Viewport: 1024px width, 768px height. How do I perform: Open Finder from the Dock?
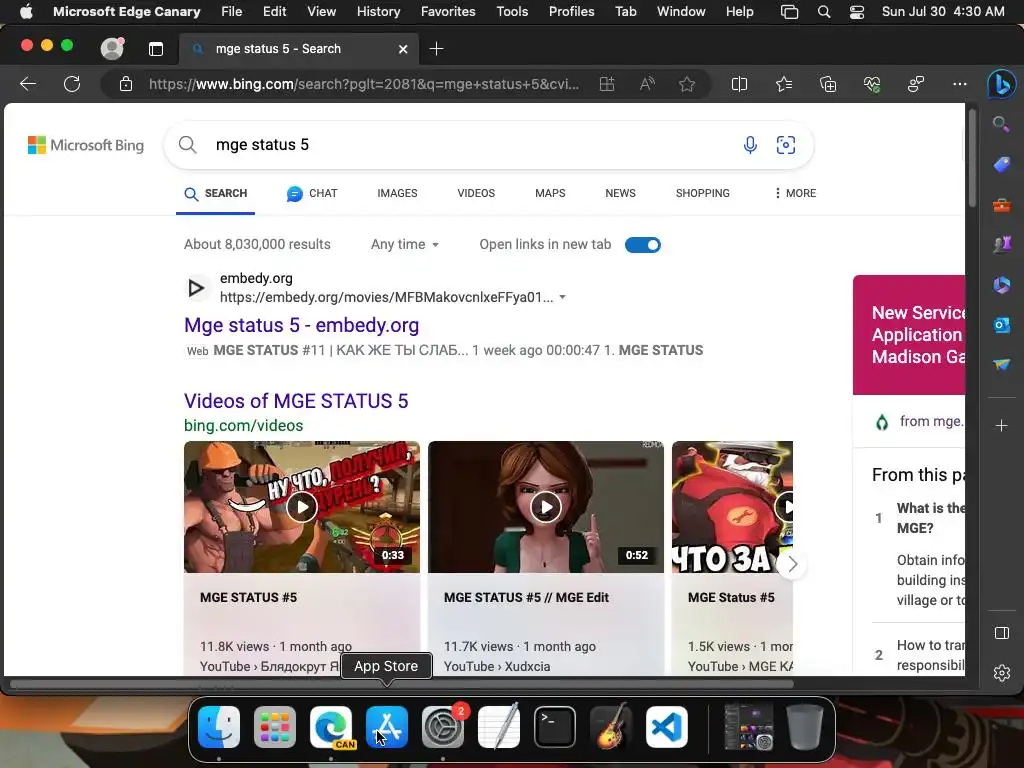pos(219,727)
